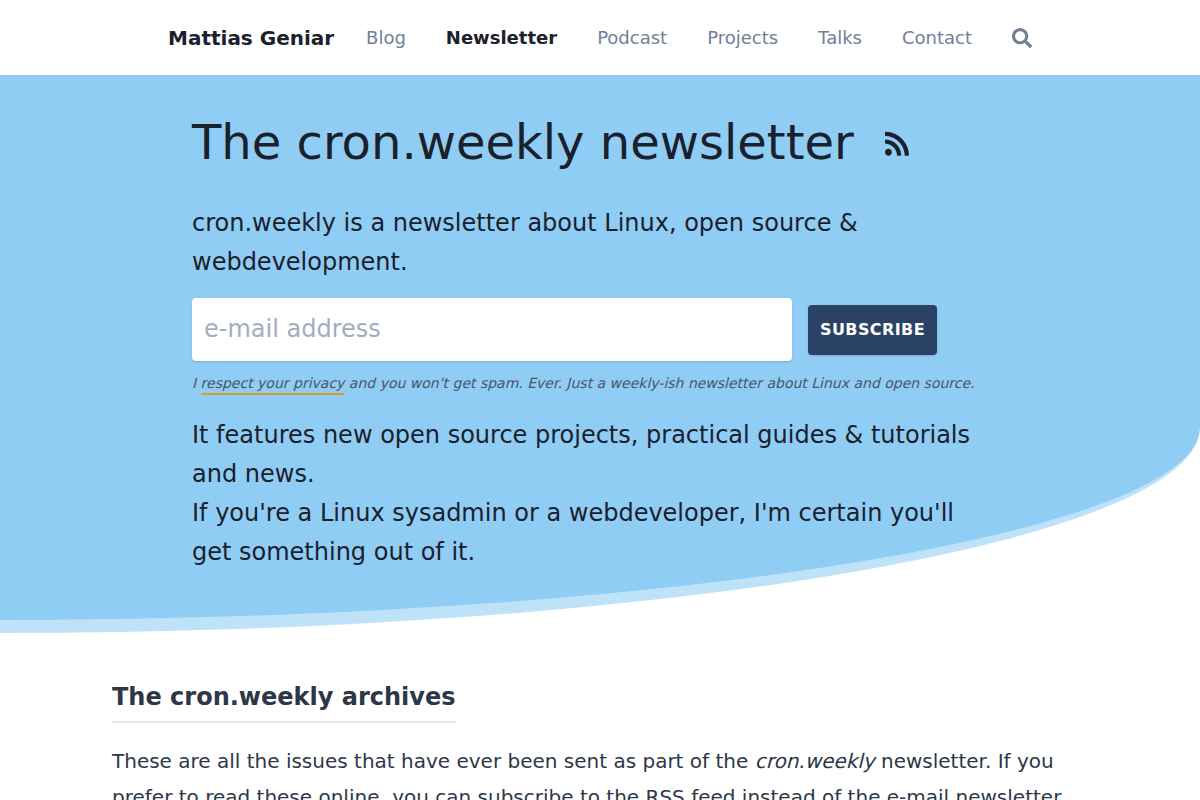Select the Newsletter navigation item
The height and width of the screenshot is (800, 1200).
(501, 37)
